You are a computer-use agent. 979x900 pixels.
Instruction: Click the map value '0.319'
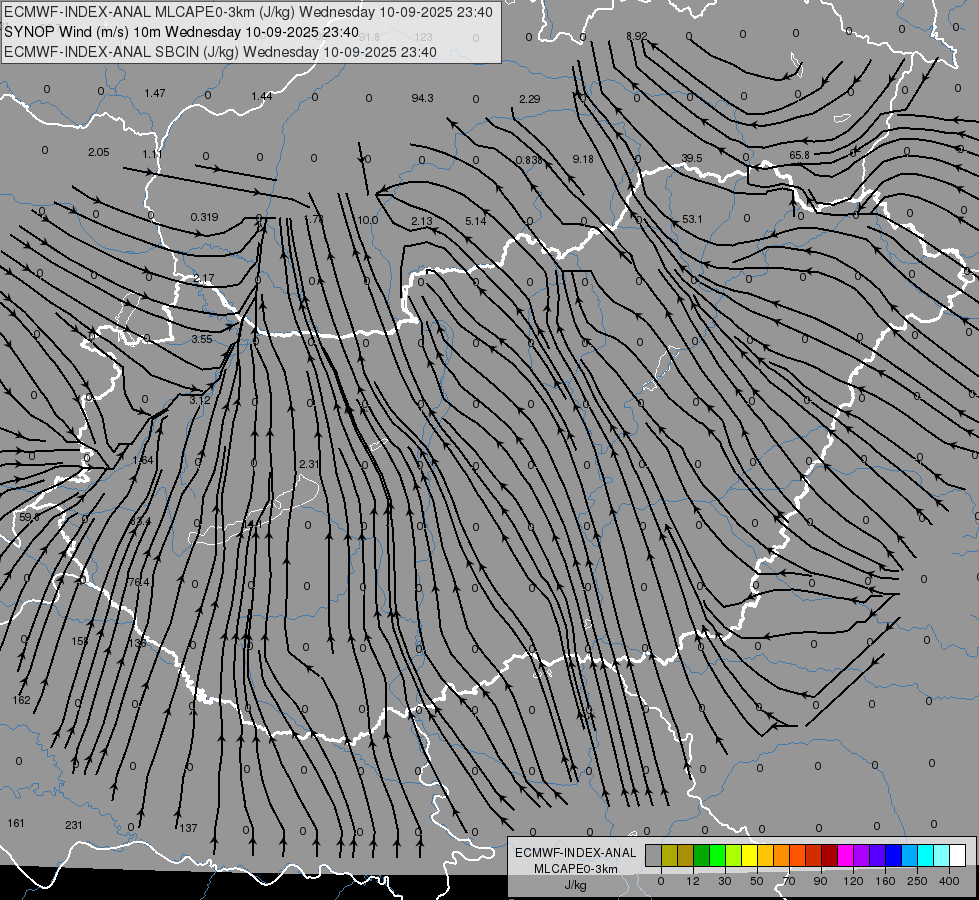205,217
